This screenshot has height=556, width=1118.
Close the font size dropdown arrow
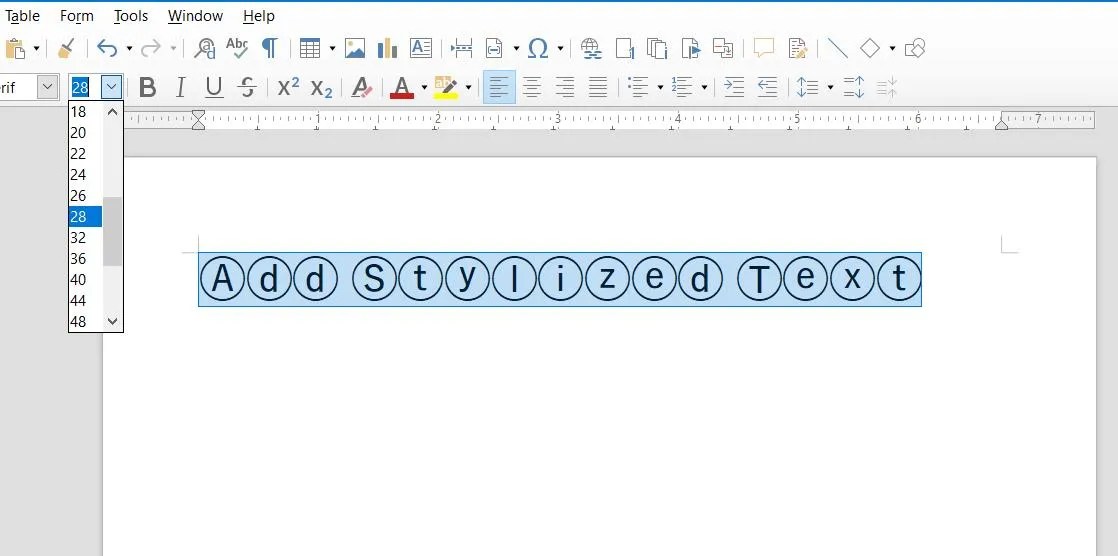coord(111,88)
